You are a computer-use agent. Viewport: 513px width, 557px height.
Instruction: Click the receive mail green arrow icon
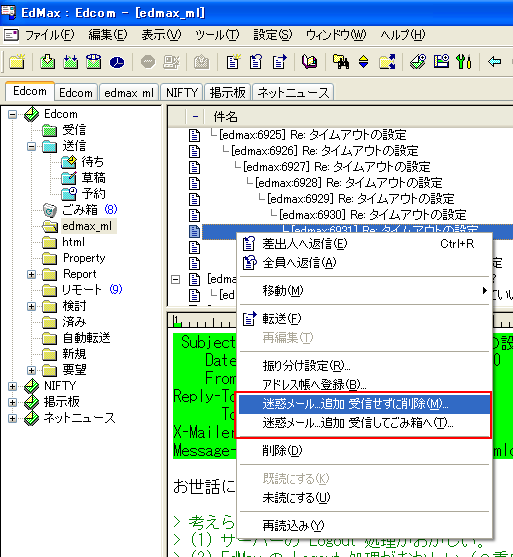pyautogui.click(x=48, y=62)
